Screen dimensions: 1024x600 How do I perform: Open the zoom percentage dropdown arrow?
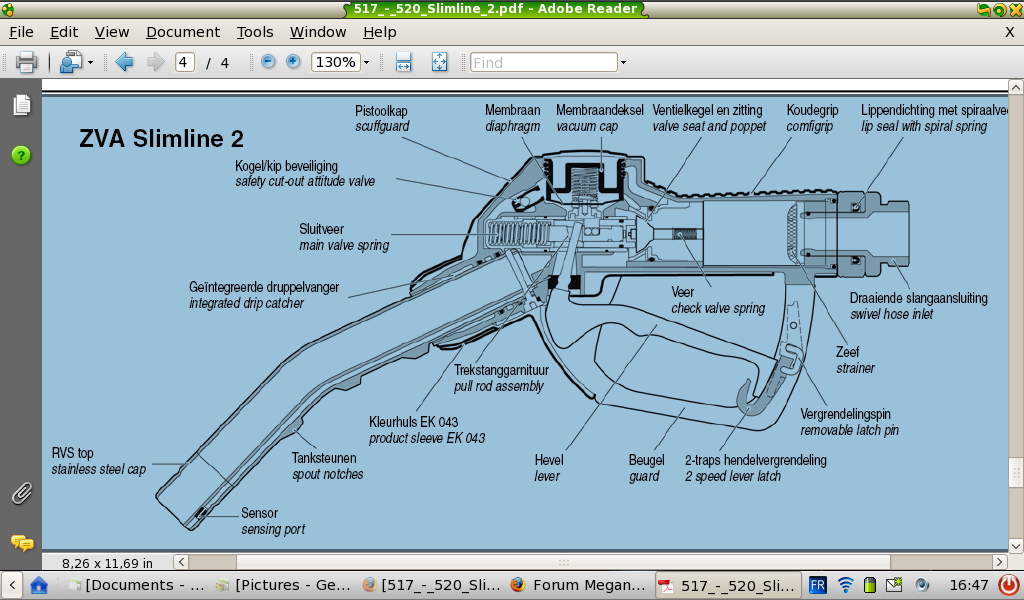point(366,63)
